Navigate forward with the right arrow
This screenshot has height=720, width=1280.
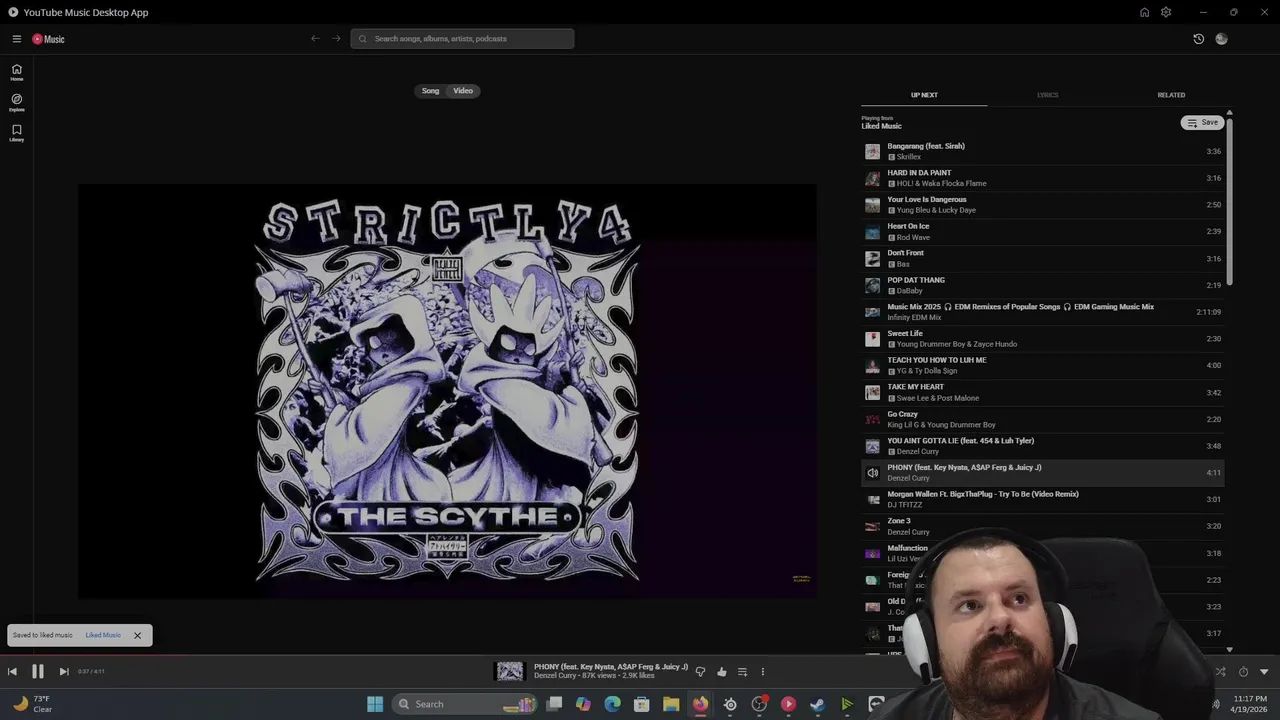[336, 39]
